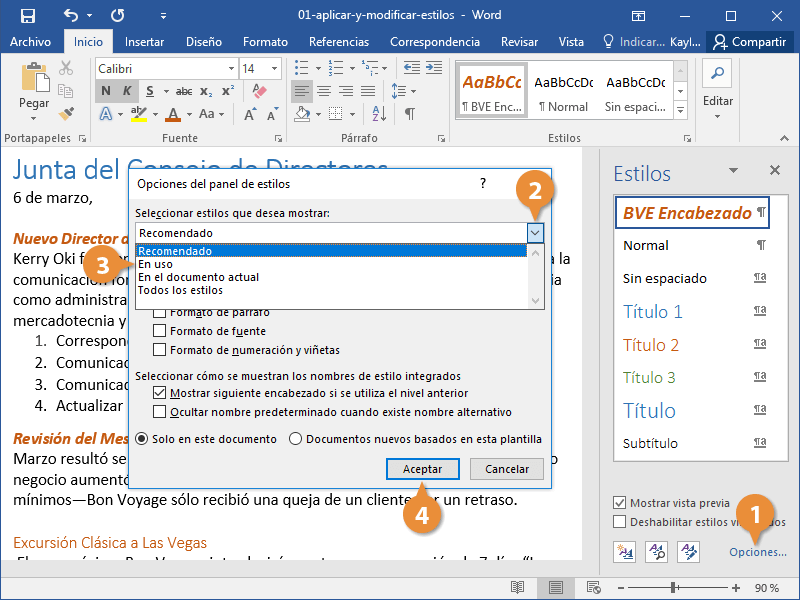800x600 pixels.
Task: Open New Style button in Estilos pane
Action: pyautogui.click(x=624, y=552)
